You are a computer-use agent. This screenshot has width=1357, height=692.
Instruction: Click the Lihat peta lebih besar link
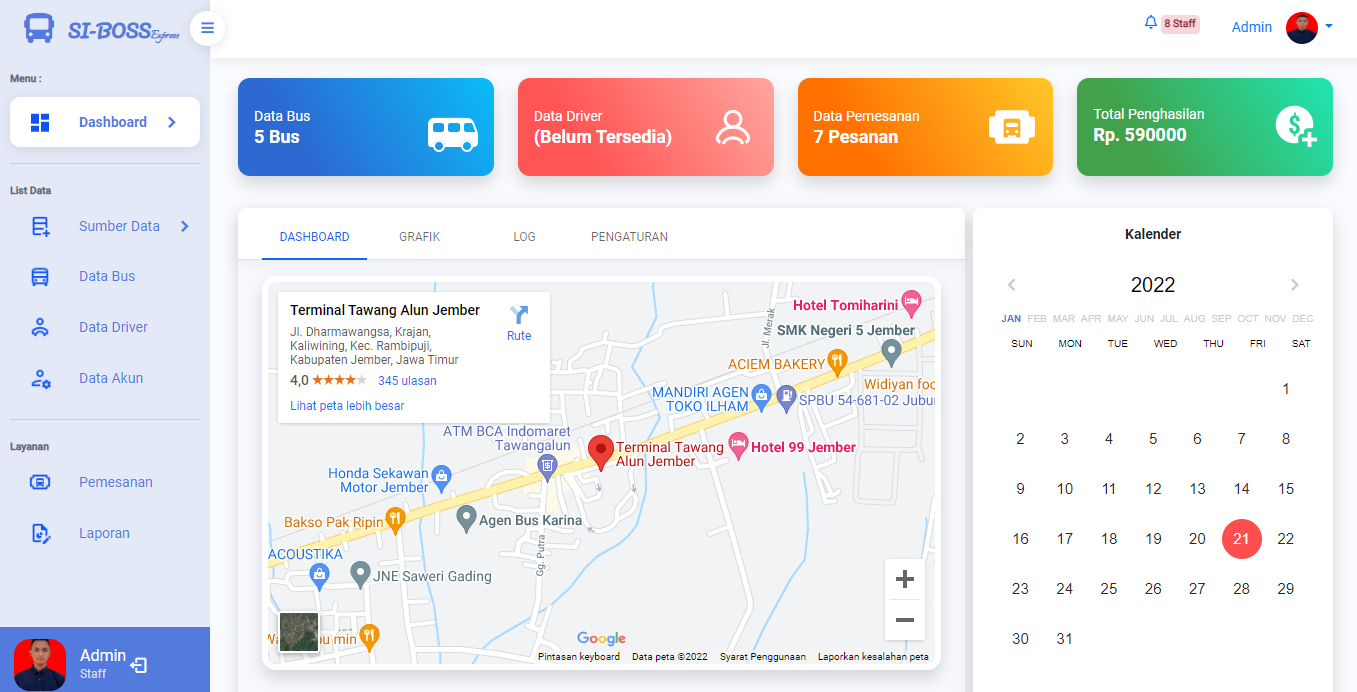click(x=347, y=406)
